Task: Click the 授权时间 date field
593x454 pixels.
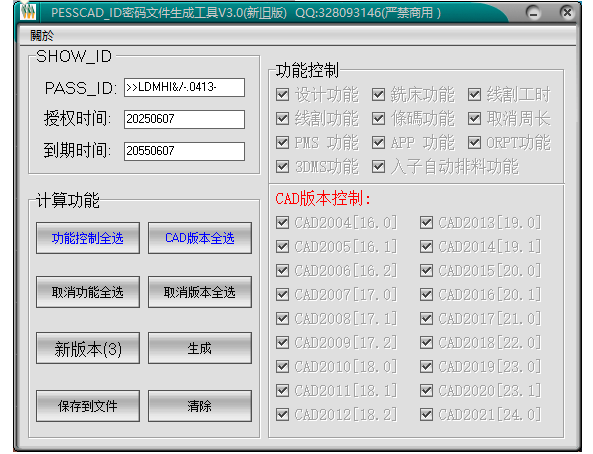Action: [x=184, y=119]
